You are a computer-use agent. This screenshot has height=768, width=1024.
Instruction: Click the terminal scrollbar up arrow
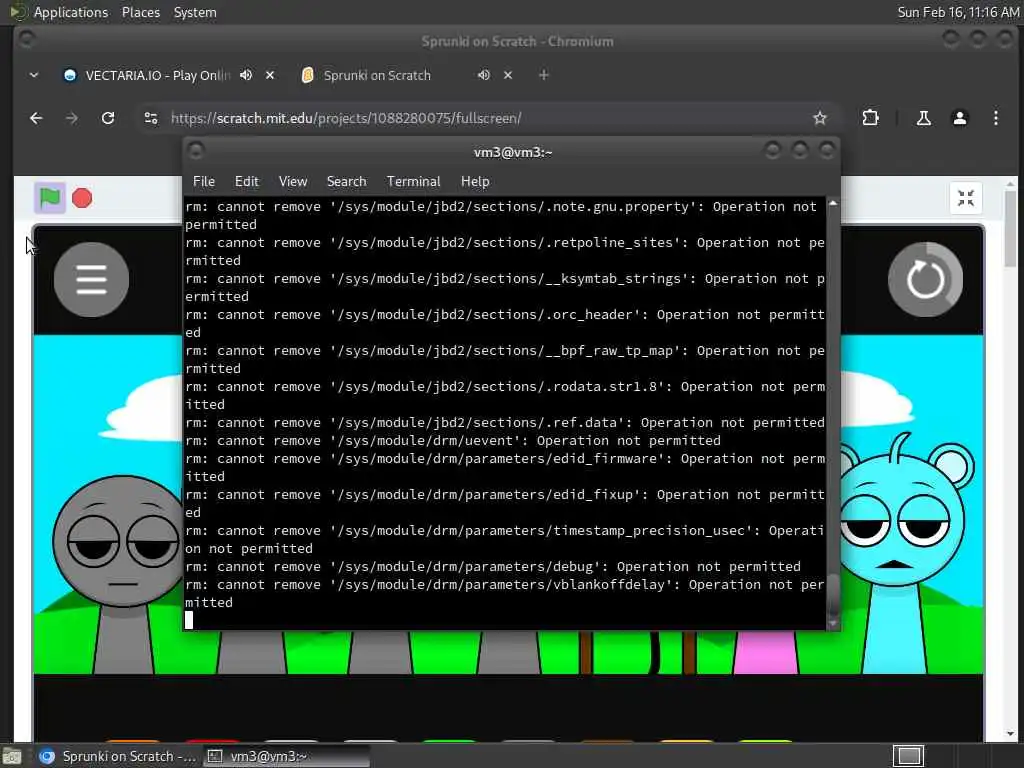tap(833, 204)
